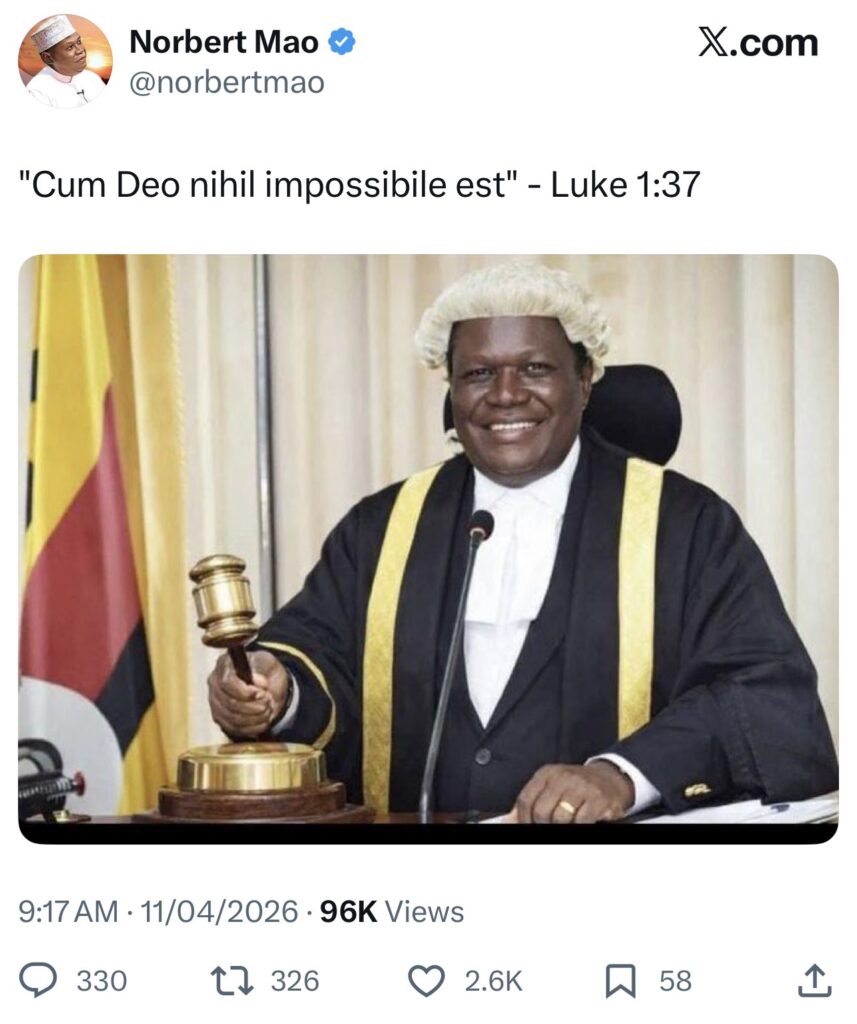The height and width of the screenshot is (1024, 857).
Task: Open the Norbert Mao display name link
Action: coord(224,42)
